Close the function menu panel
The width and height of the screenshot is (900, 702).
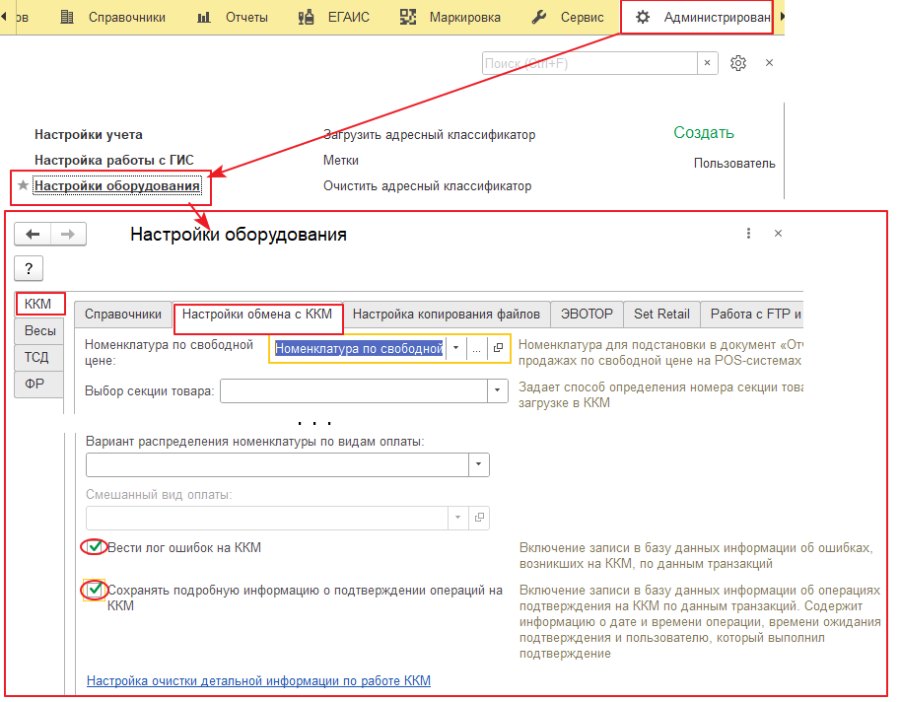[x=770, y=63]
